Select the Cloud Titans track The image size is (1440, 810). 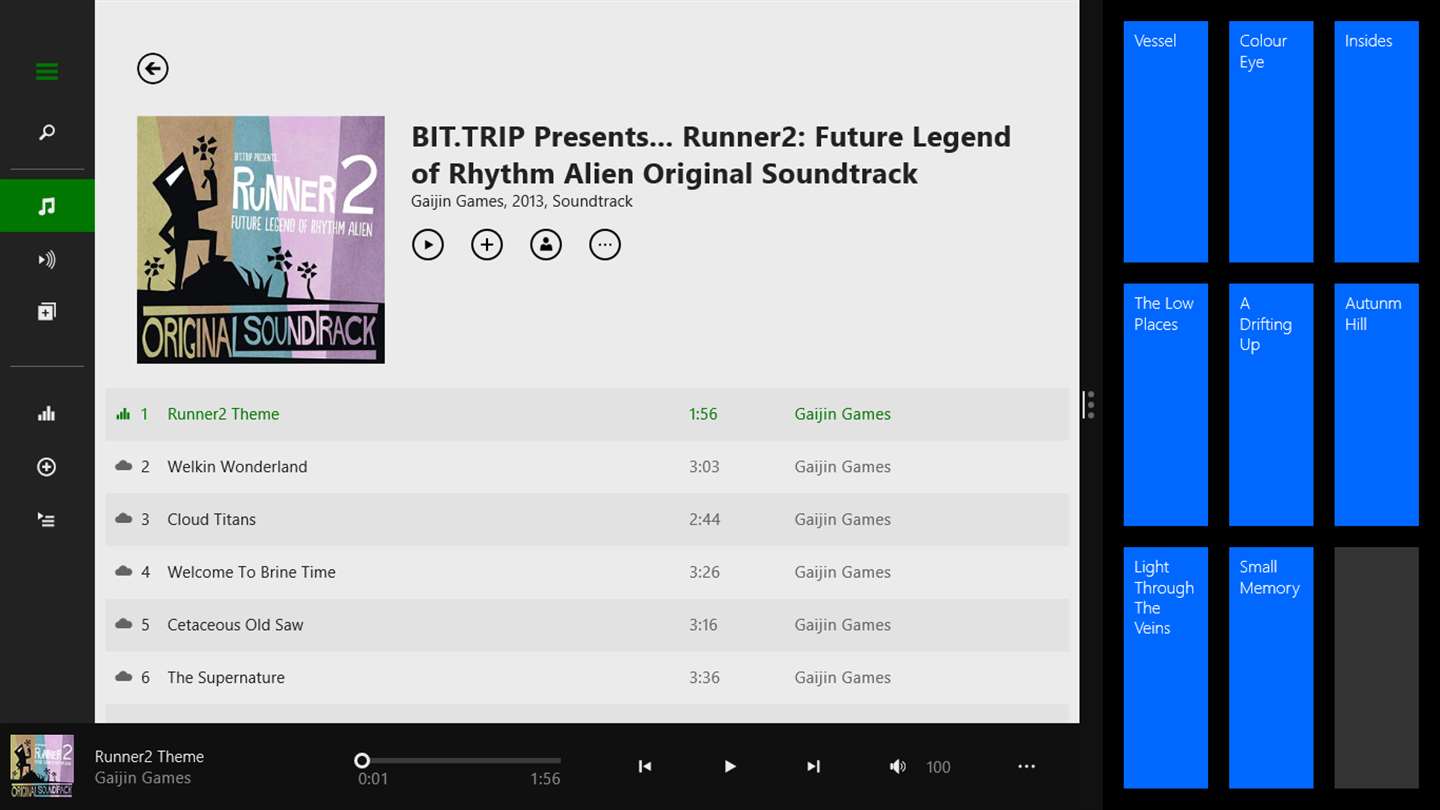tap(587, 519)
